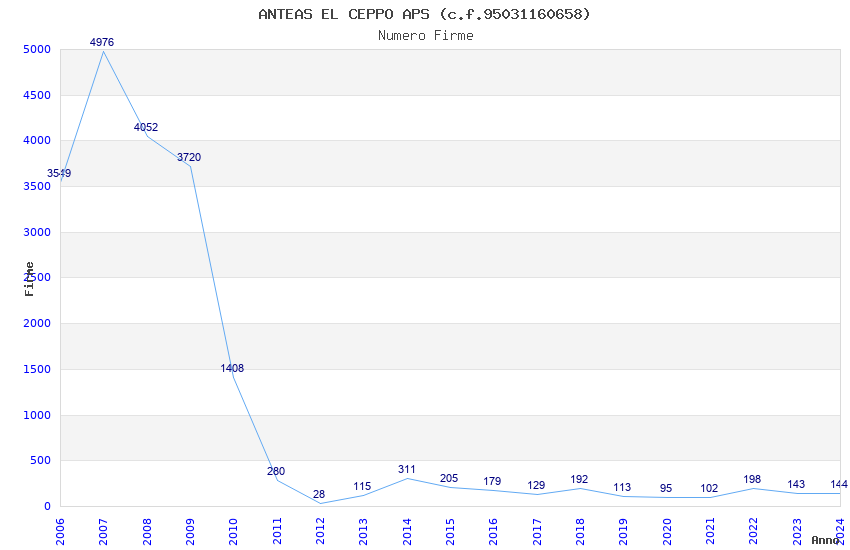Viewport: 850px width, 550px height.
Task: Click data label 3720
Action: (x=189, y=157)
